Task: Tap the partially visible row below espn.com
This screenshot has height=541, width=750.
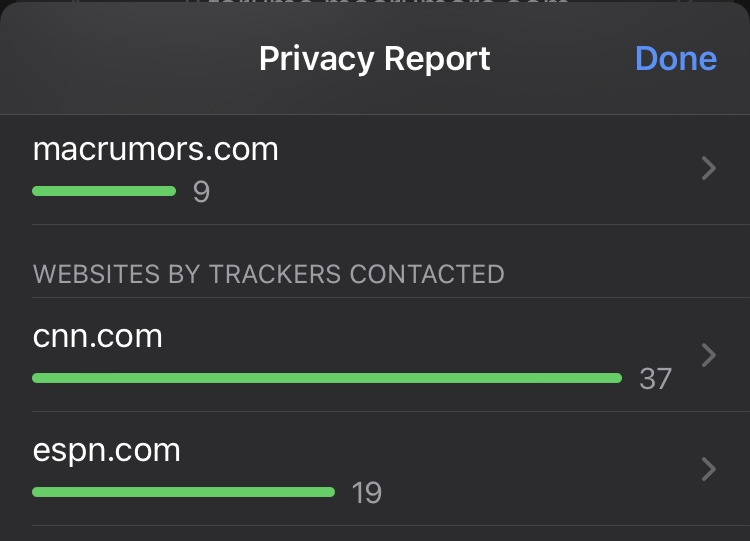Action: pyautogui.click(x=375, y=534)
